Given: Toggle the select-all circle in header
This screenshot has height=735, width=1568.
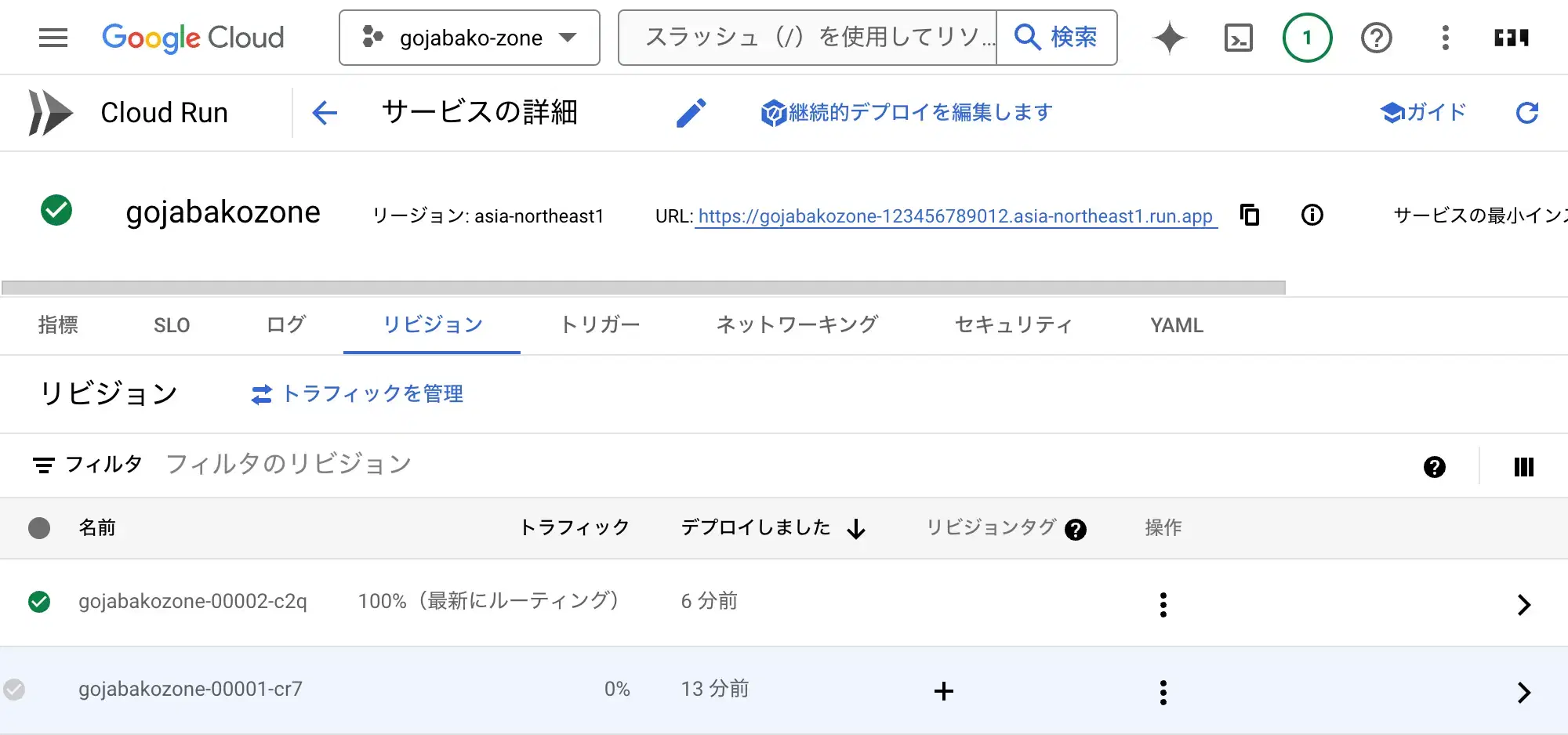Looking at the screenshot, I should (x=39, y=528).
